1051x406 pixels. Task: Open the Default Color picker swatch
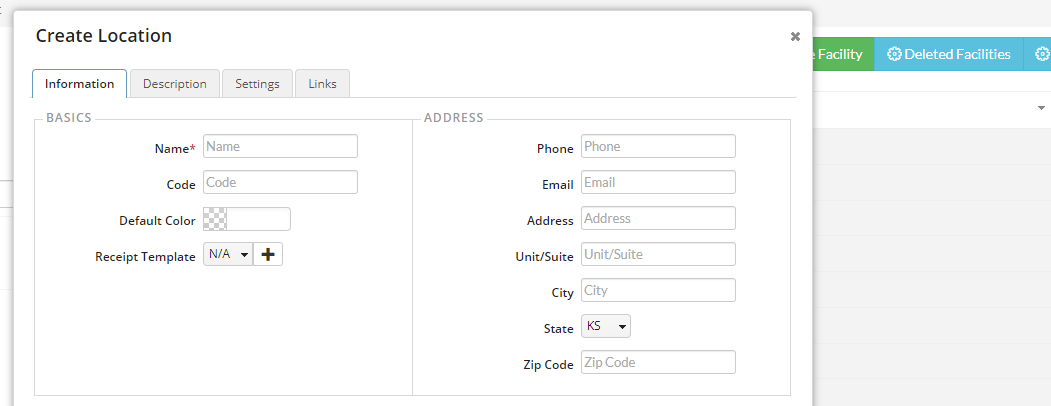pyautogui.click(x=215, y=219)
